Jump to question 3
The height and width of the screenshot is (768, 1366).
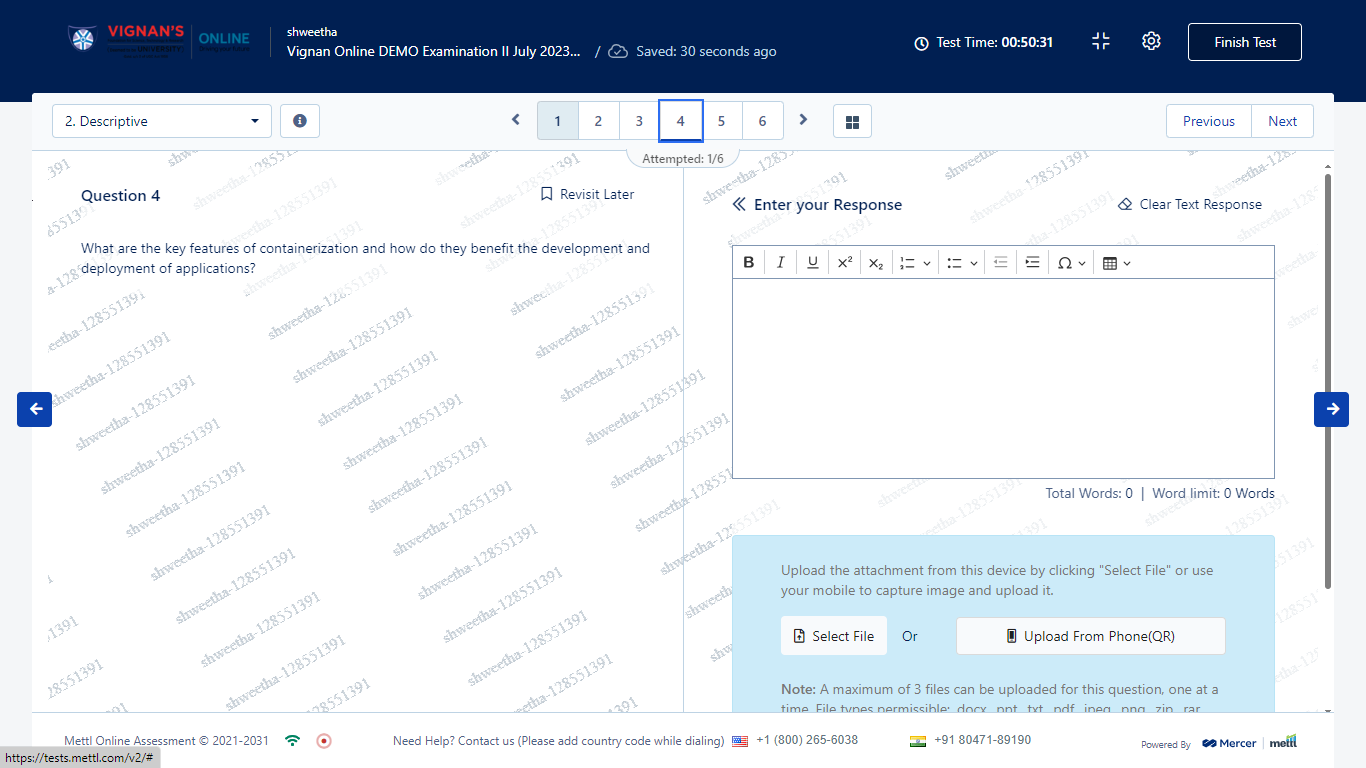[x=639, y=121]
